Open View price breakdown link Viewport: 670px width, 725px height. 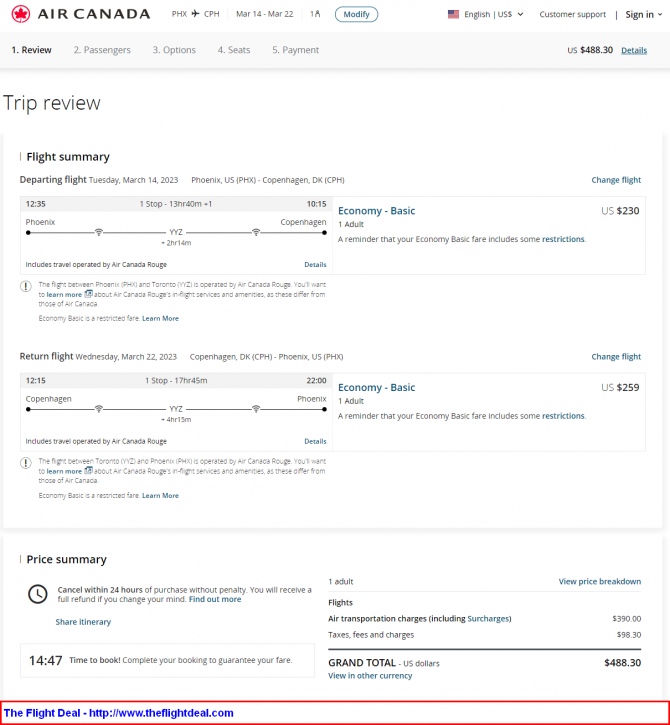coord(600,581)
